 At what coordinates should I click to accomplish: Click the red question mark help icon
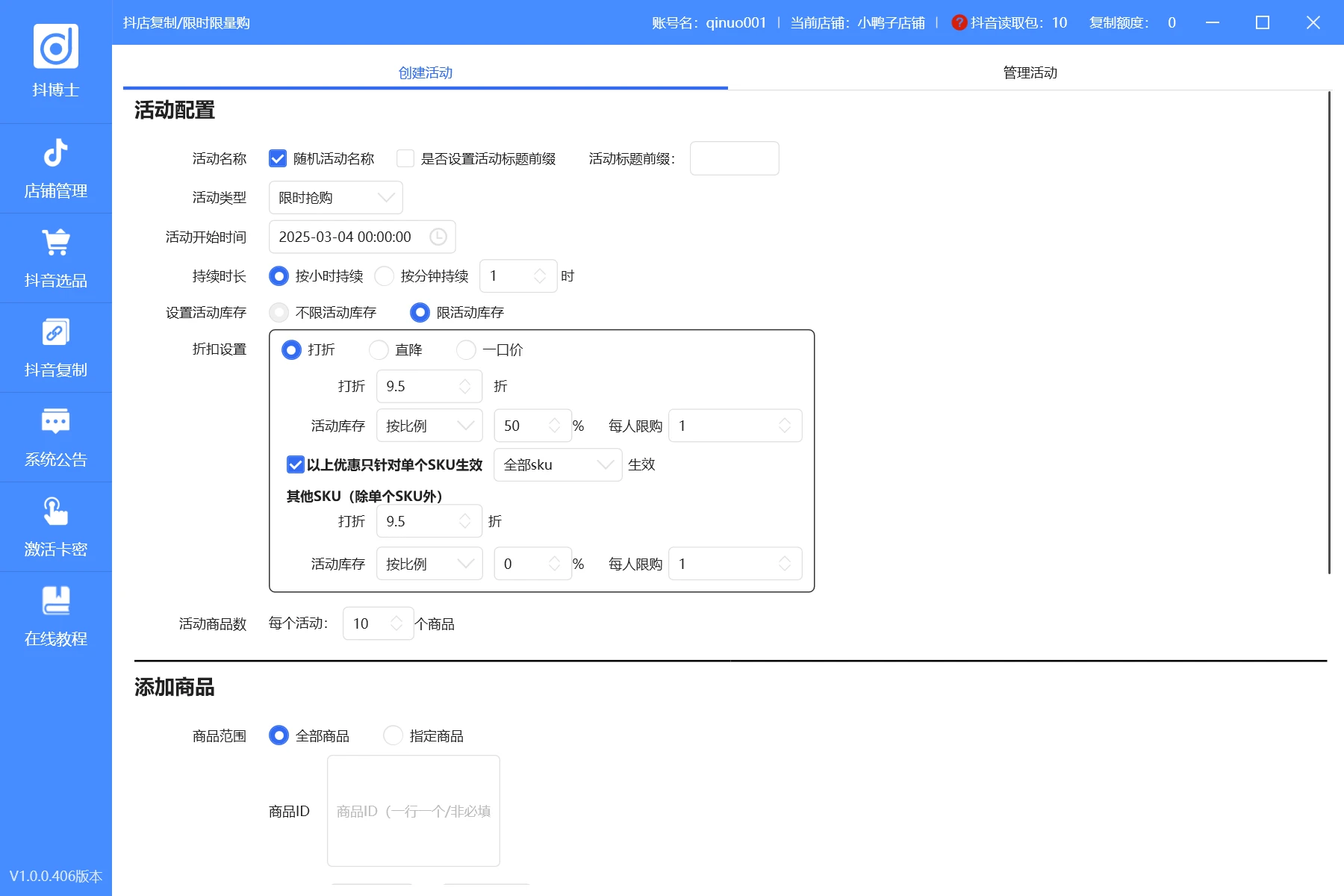tap(959, 22)
